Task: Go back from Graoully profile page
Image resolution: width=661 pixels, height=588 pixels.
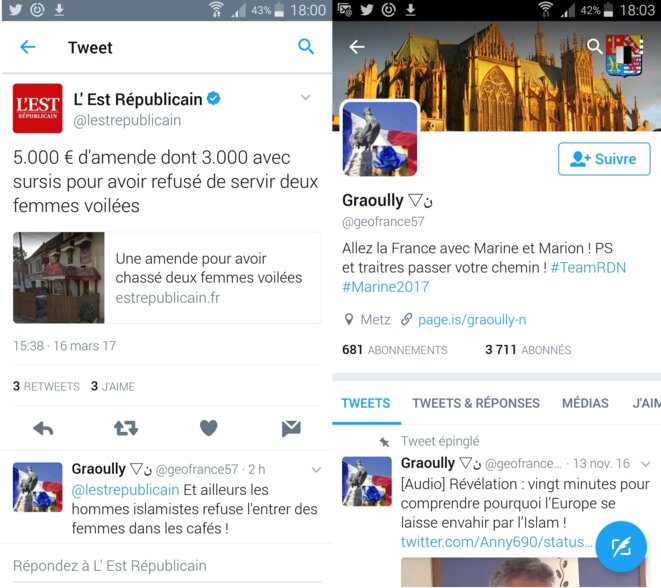Action: [x=357, y=47]
